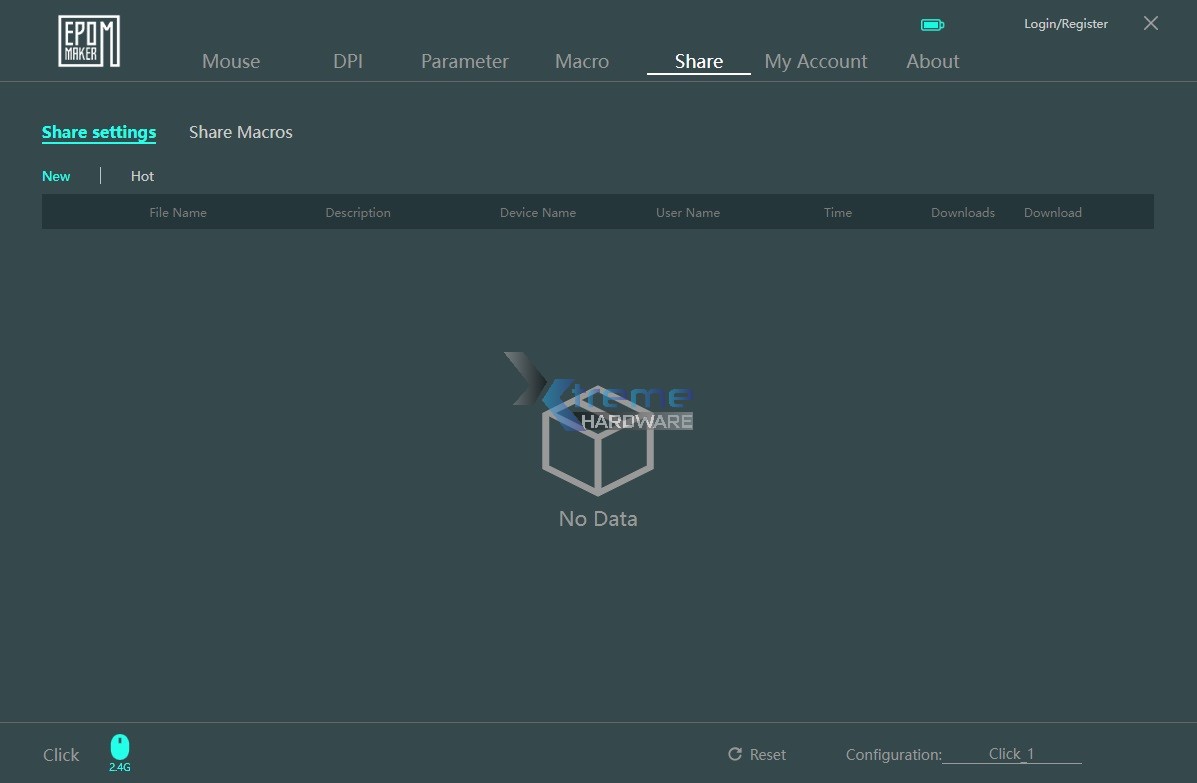Open the DPI configuration section
This screenshot has width=1197, height=783.
(347, 61)
